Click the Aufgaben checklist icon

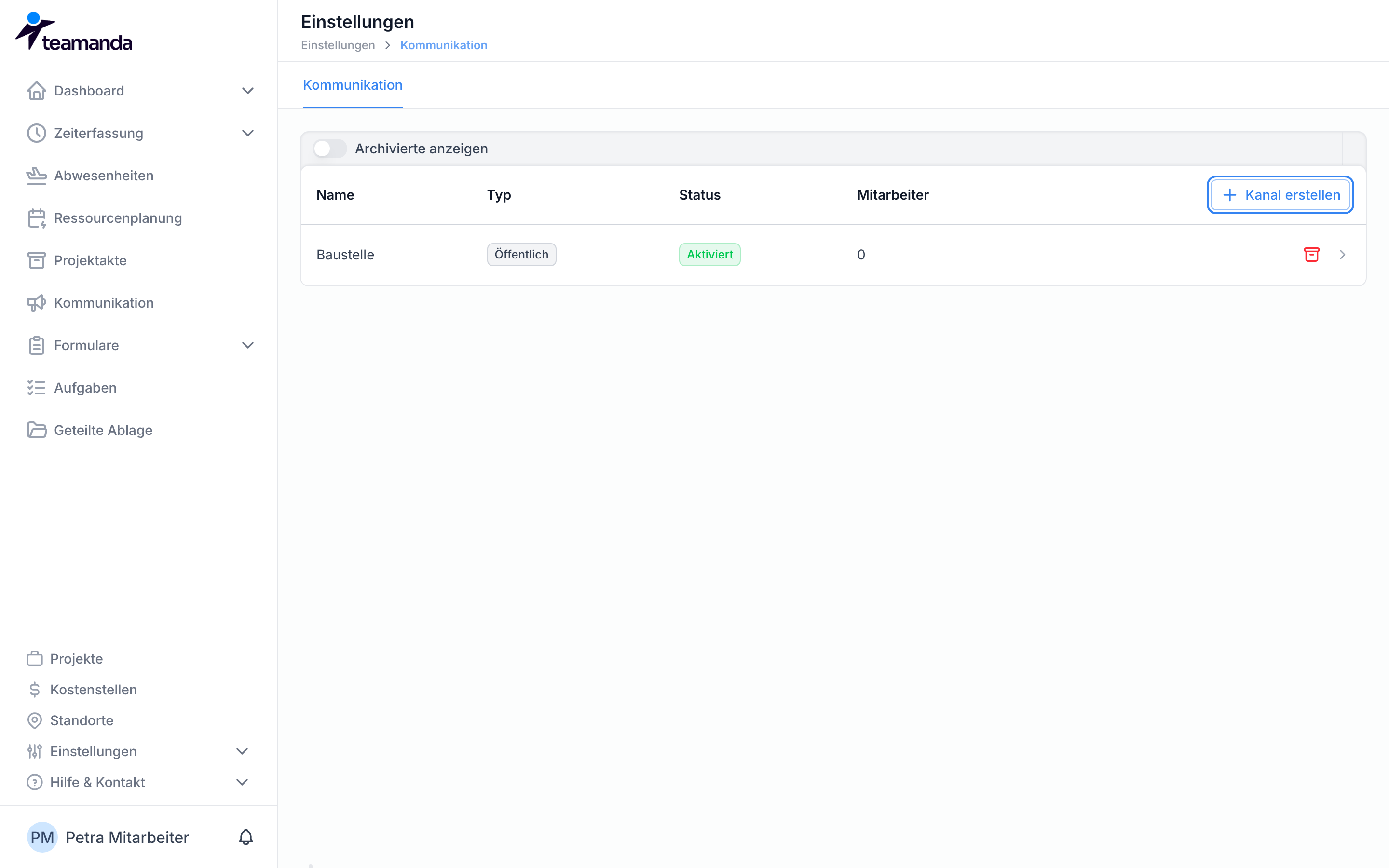click(36, 388)
